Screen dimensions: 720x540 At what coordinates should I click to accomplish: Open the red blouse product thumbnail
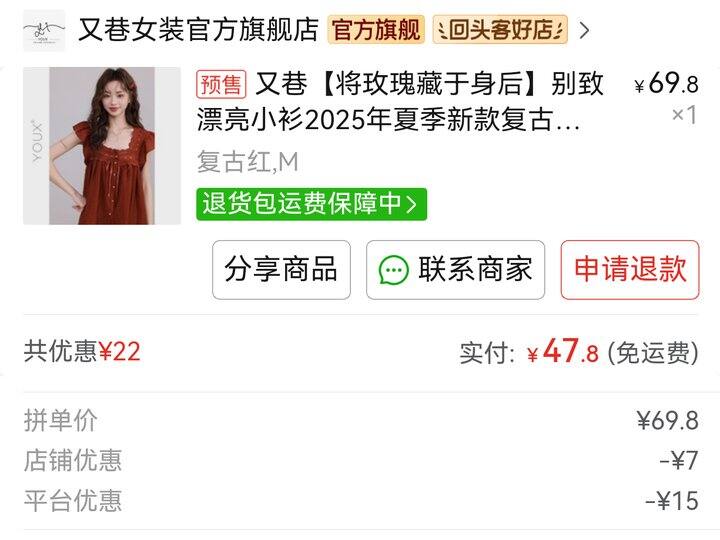[x=102, y=146]
